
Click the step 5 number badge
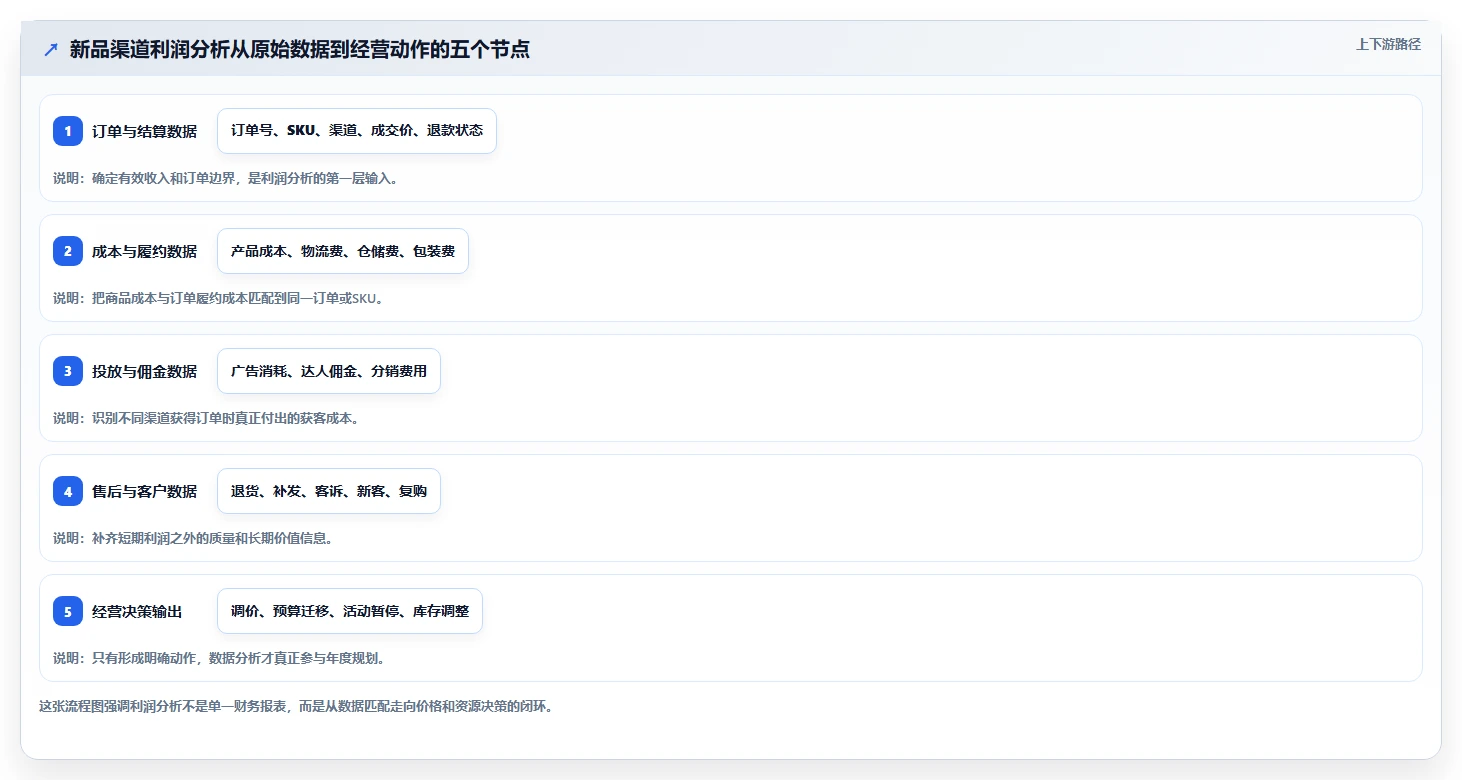click(68, 611)
